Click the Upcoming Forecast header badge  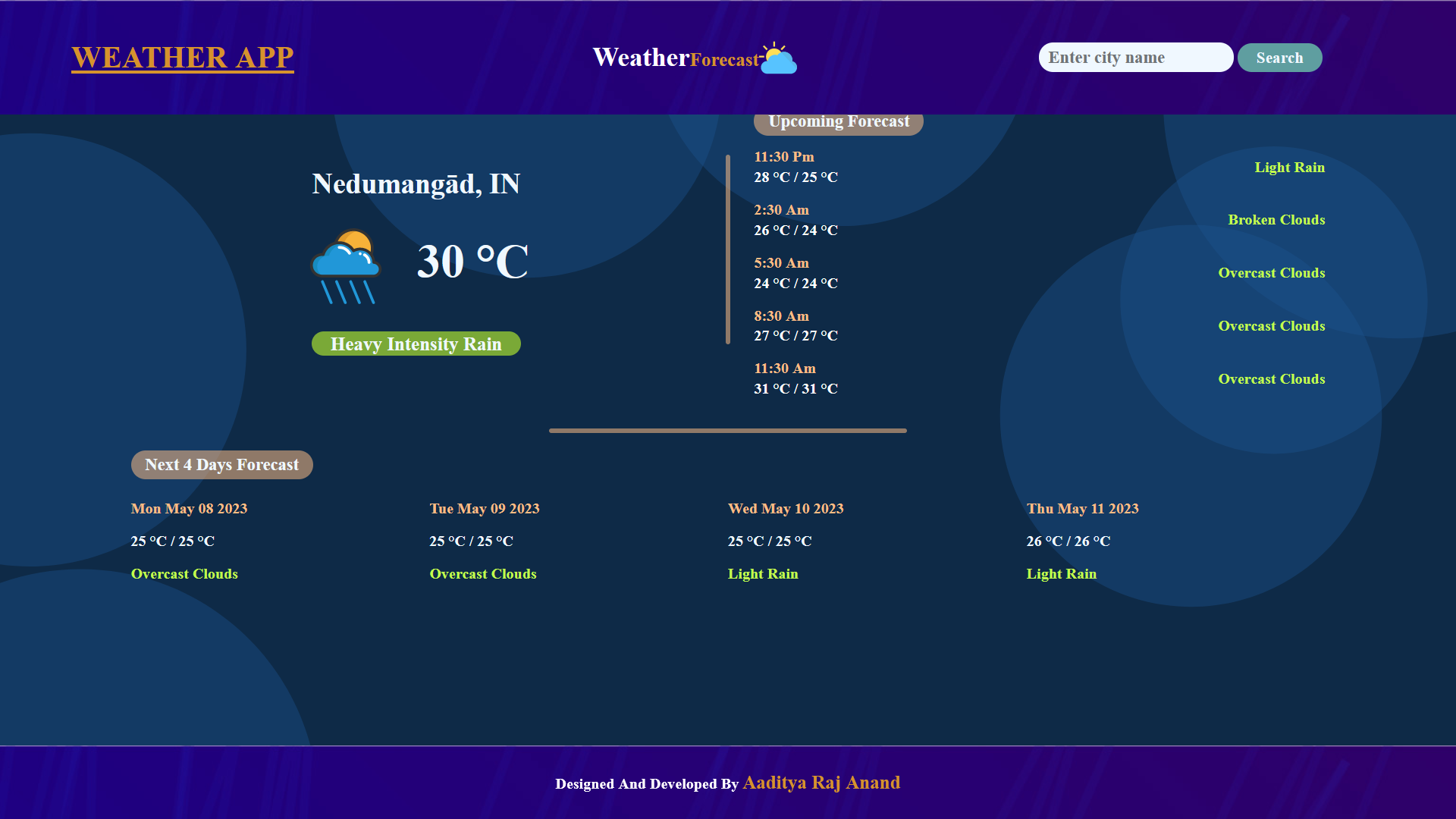838,121
